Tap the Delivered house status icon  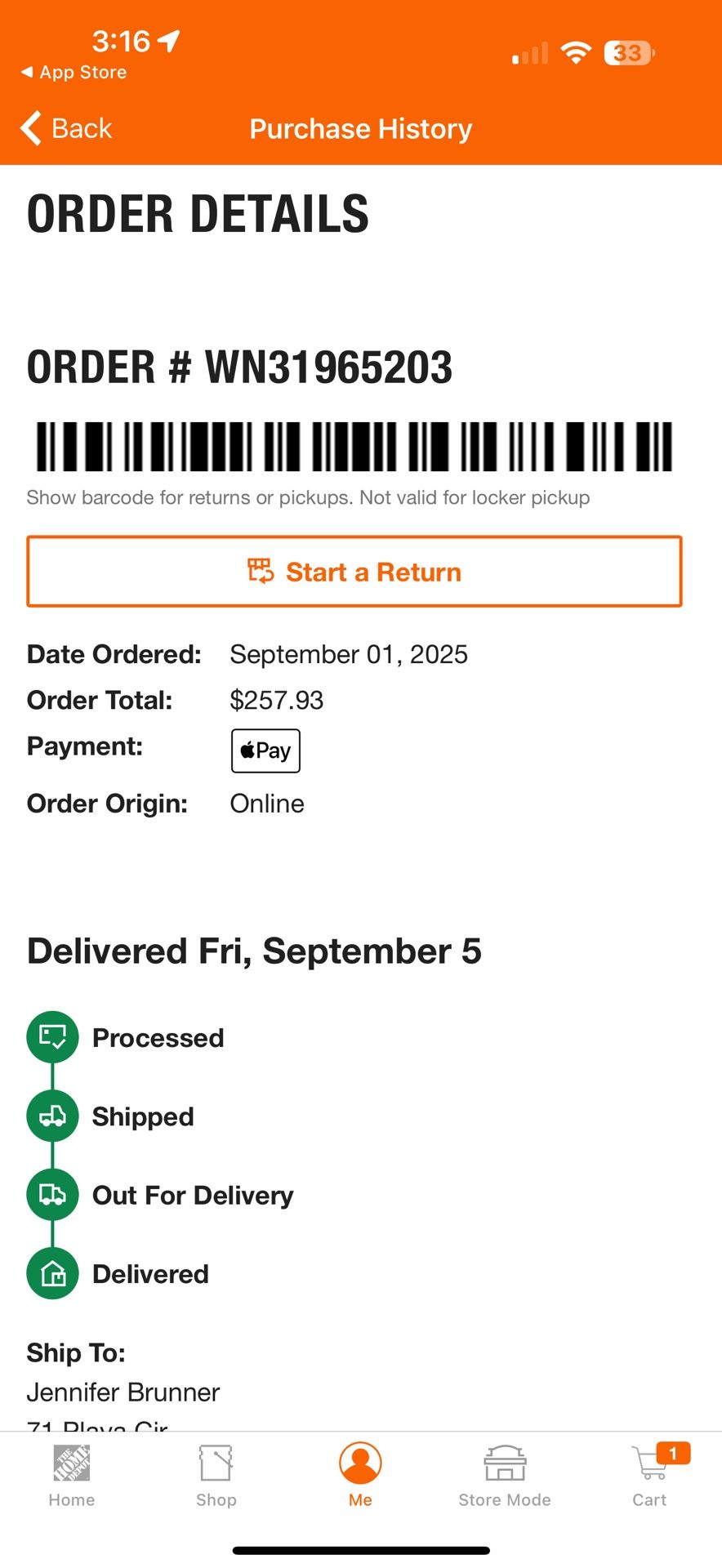pos(53,1273)
